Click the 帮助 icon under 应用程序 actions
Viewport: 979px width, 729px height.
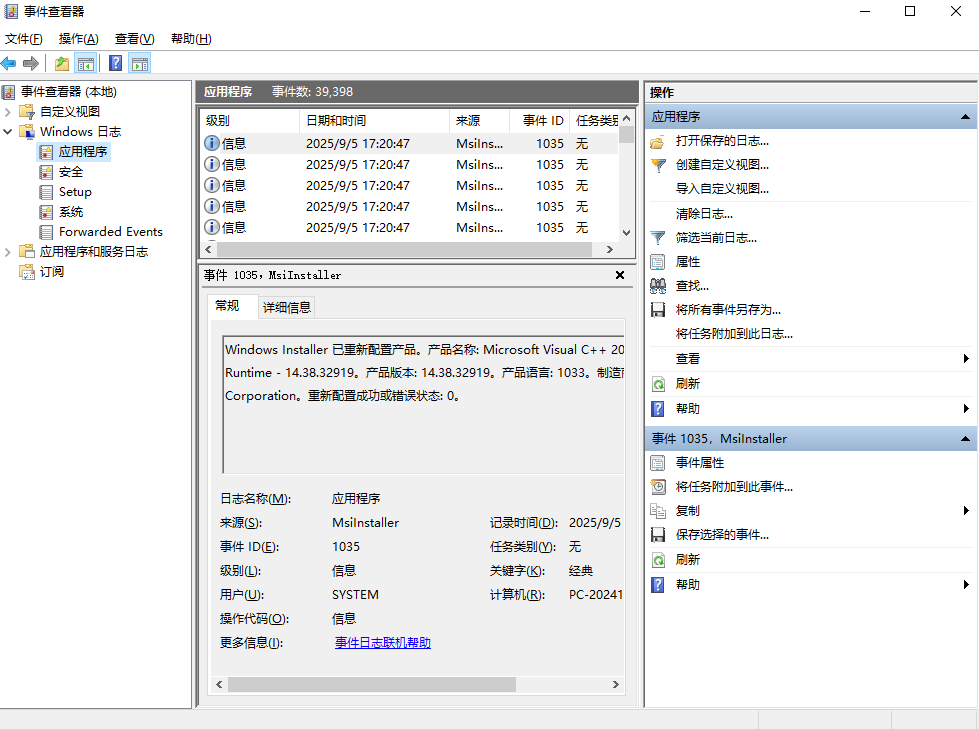click(x=657, y=409)
